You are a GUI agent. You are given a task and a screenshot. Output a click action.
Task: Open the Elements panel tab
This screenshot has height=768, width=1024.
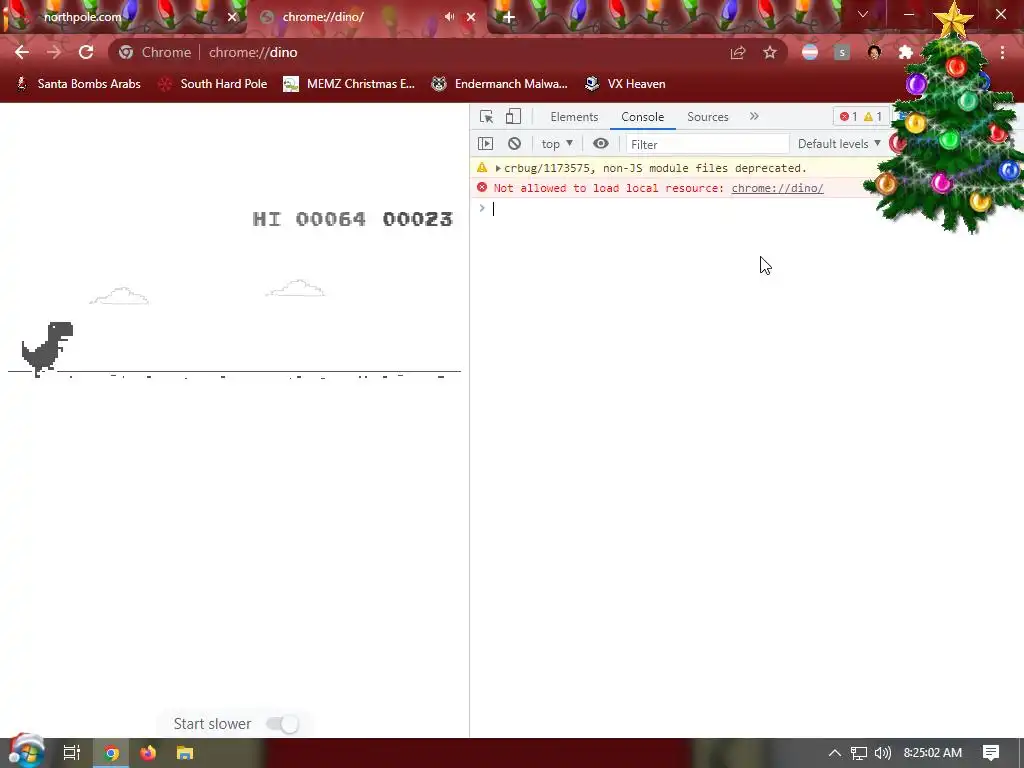click(x=574, y=117)
